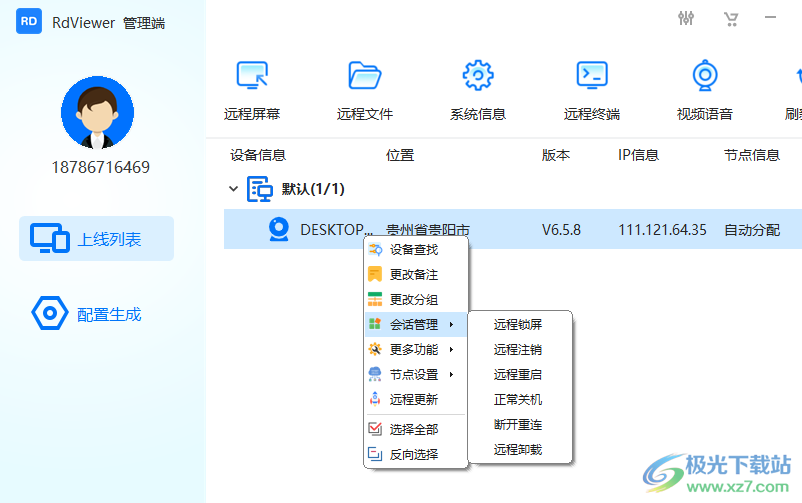Collapse the default group chevron
Viewport: 802px width, 503px height.
click(x=233, y=189)
